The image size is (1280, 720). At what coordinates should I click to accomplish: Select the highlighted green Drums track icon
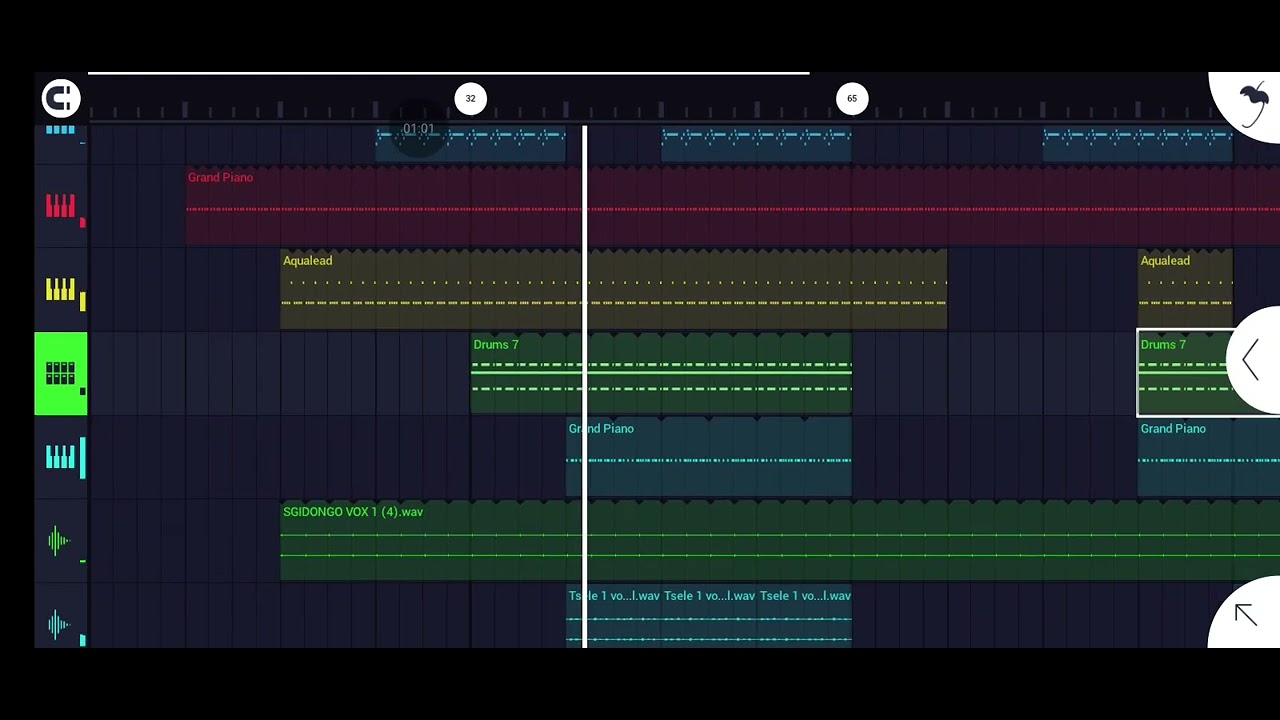click(60, 374)
